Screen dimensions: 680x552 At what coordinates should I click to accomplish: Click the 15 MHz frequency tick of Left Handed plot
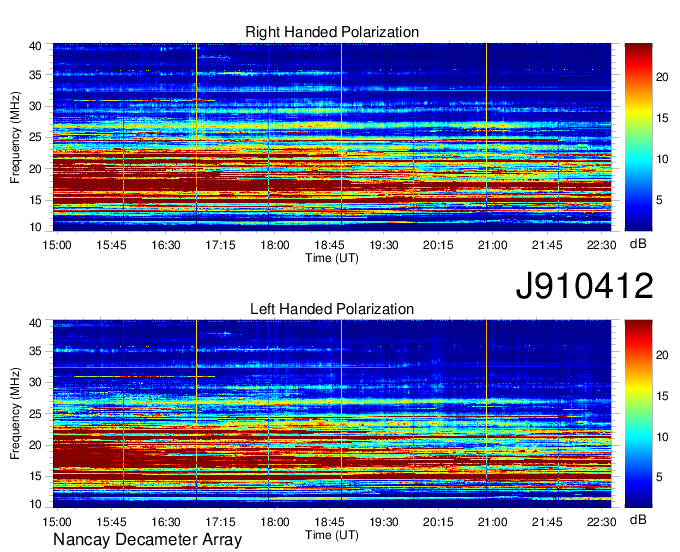click(x=35, y=476)
